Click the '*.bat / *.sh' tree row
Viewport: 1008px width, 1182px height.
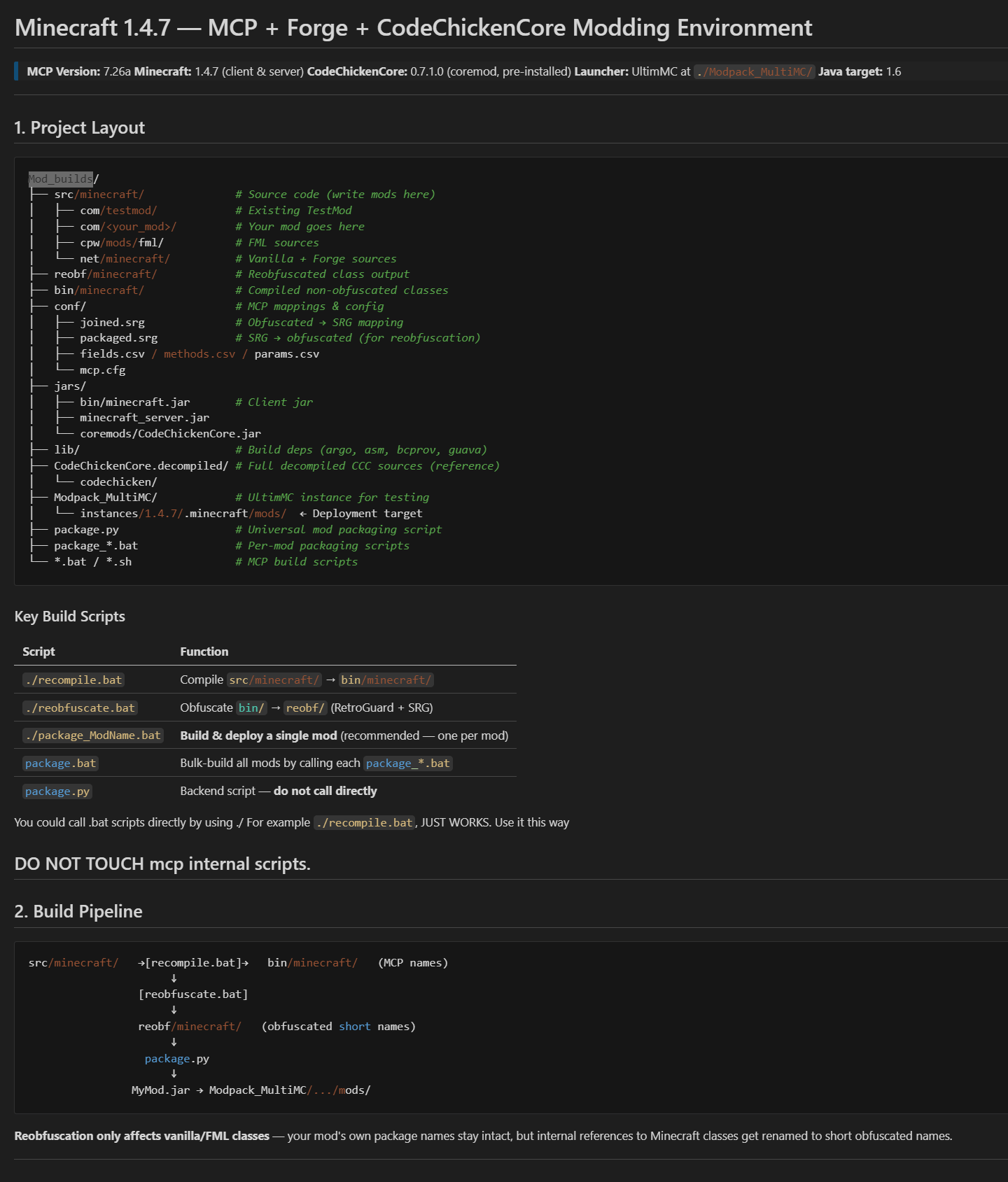click(93, 562)
